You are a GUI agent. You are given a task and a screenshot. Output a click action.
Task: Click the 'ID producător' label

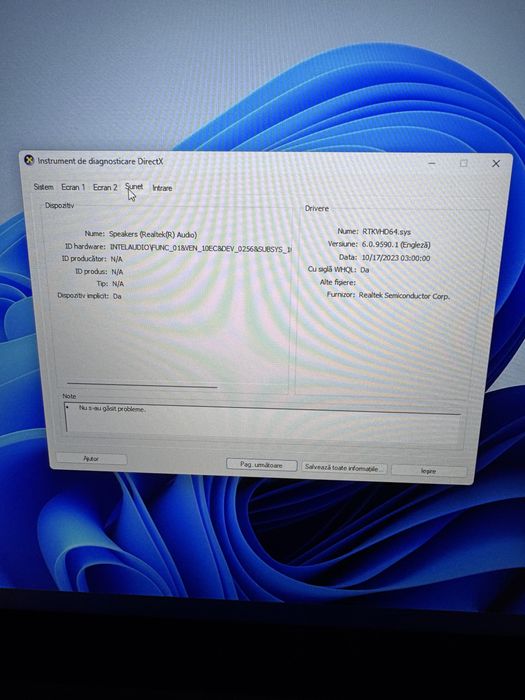coord(84,258)
